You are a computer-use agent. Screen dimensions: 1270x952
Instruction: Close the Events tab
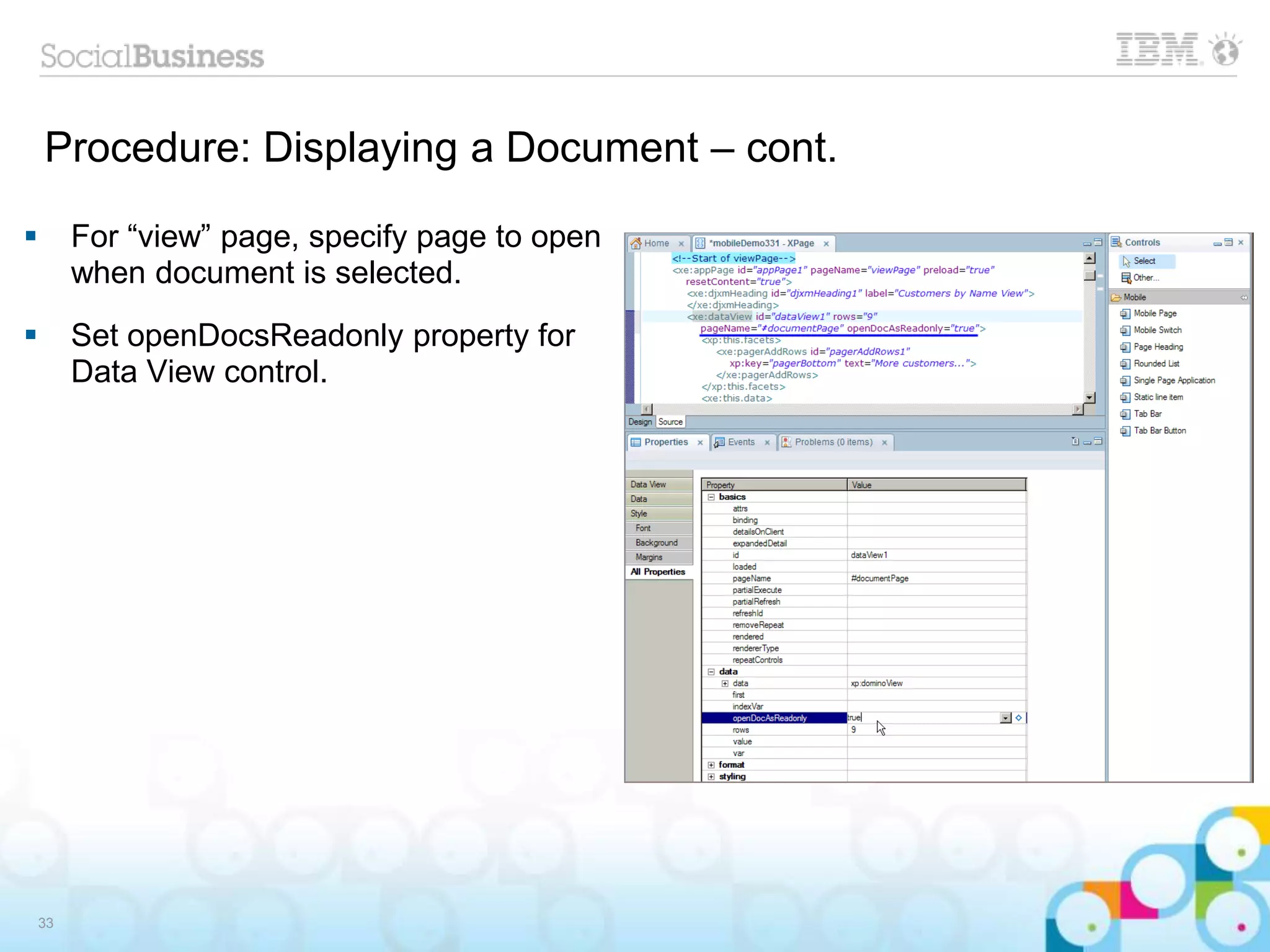[767, 443]
